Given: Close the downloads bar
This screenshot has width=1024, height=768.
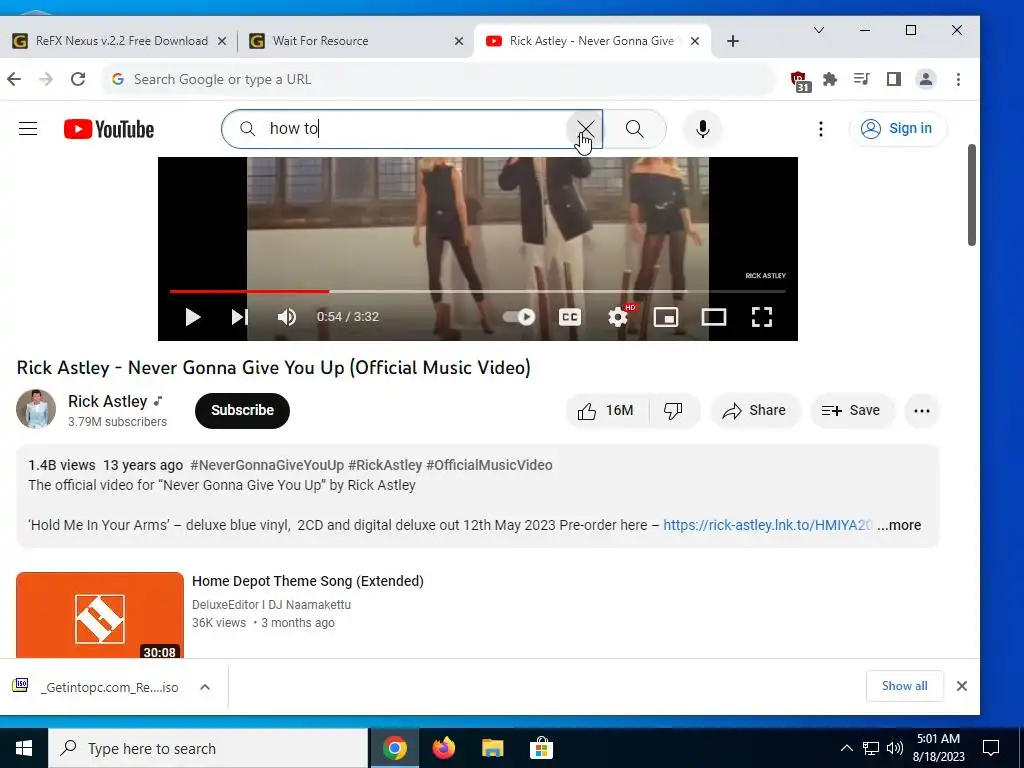Looking at the screenshot, I should [961, 686].
